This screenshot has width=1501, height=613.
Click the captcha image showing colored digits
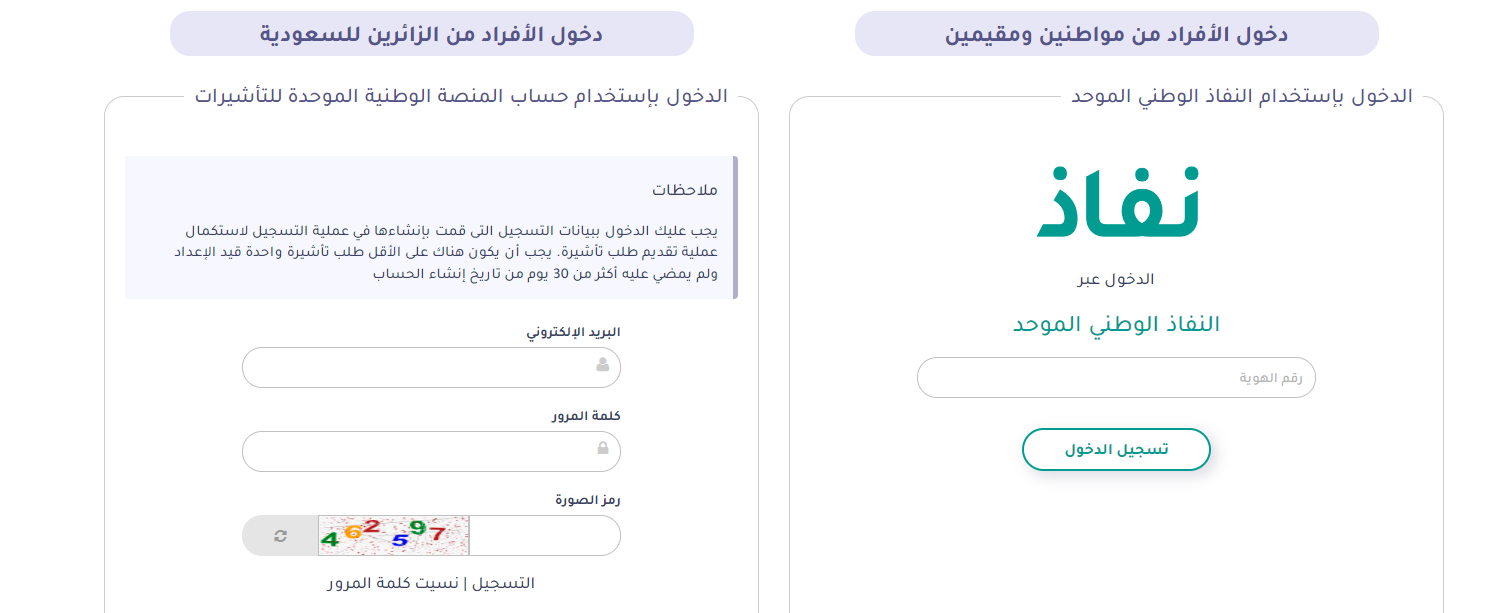(x=393, y=536)
